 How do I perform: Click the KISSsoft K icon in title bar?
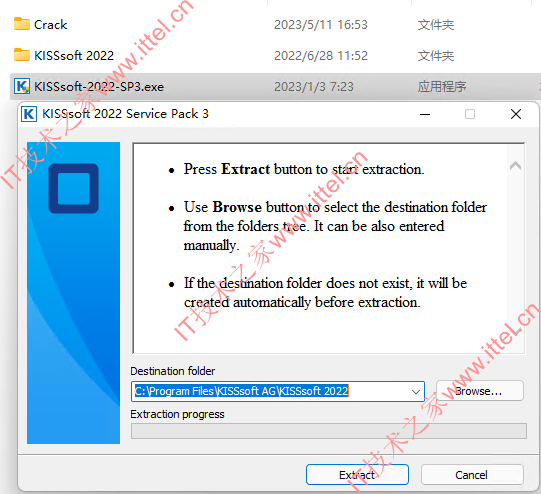[x=29, y=114]
